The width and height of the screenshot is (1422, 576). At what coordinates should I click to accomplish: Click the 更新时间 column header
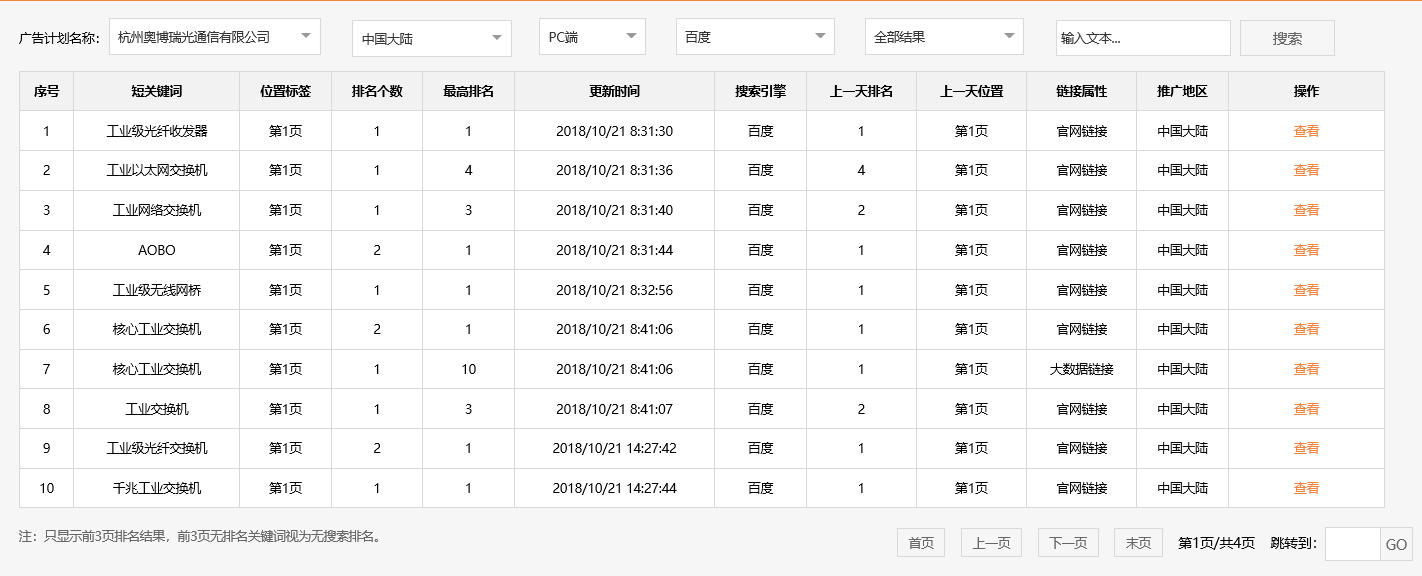click(613, 90)
